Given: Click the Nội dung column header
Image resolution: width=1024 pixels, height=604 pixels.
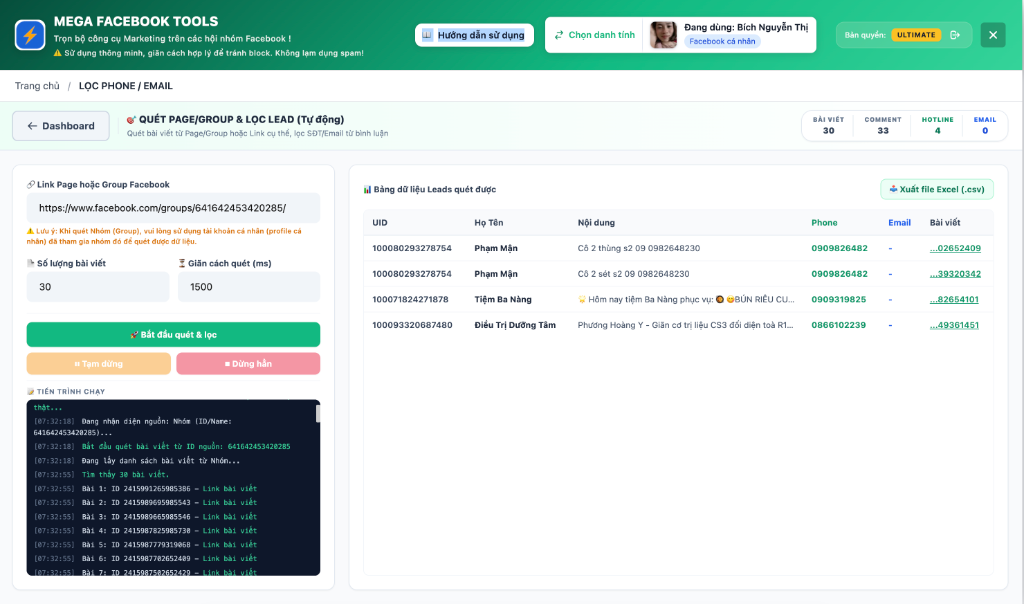Looking at the screenshot, I should (596, 223).
